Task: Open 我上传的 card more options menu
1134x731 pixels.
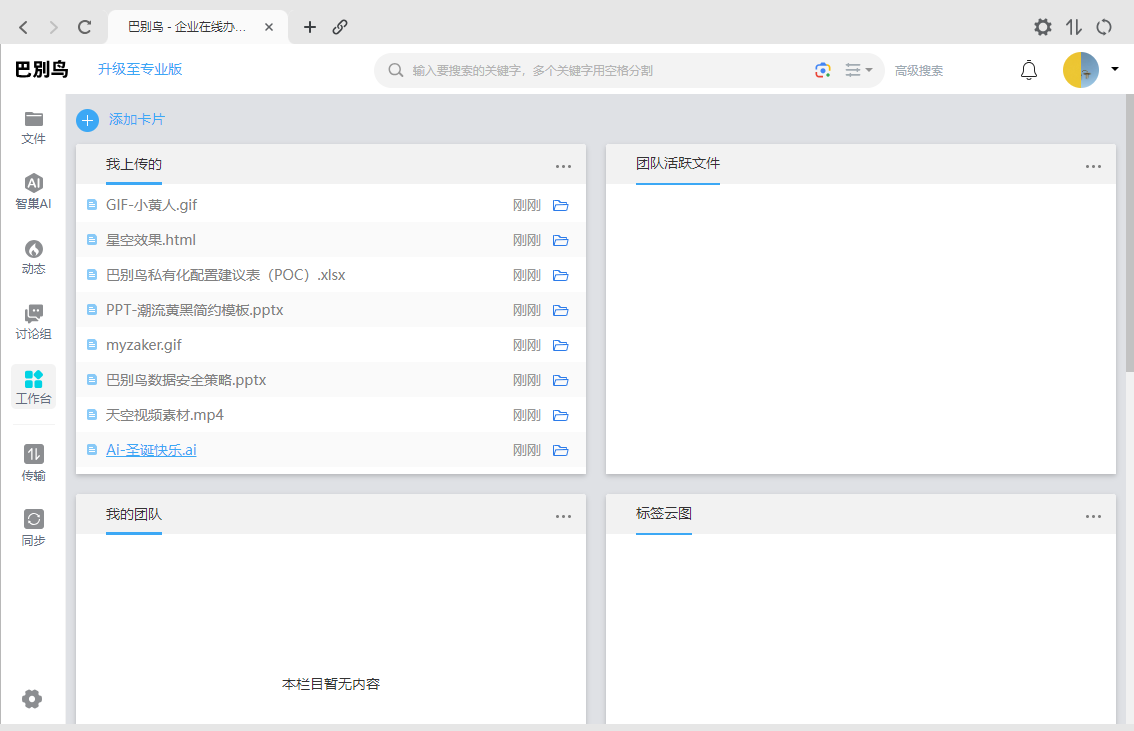Action: [563, 166]
